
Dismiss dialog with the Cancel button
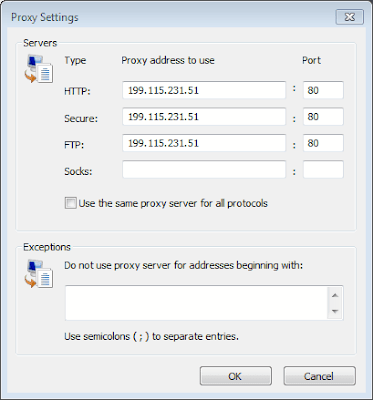[320, 376]
